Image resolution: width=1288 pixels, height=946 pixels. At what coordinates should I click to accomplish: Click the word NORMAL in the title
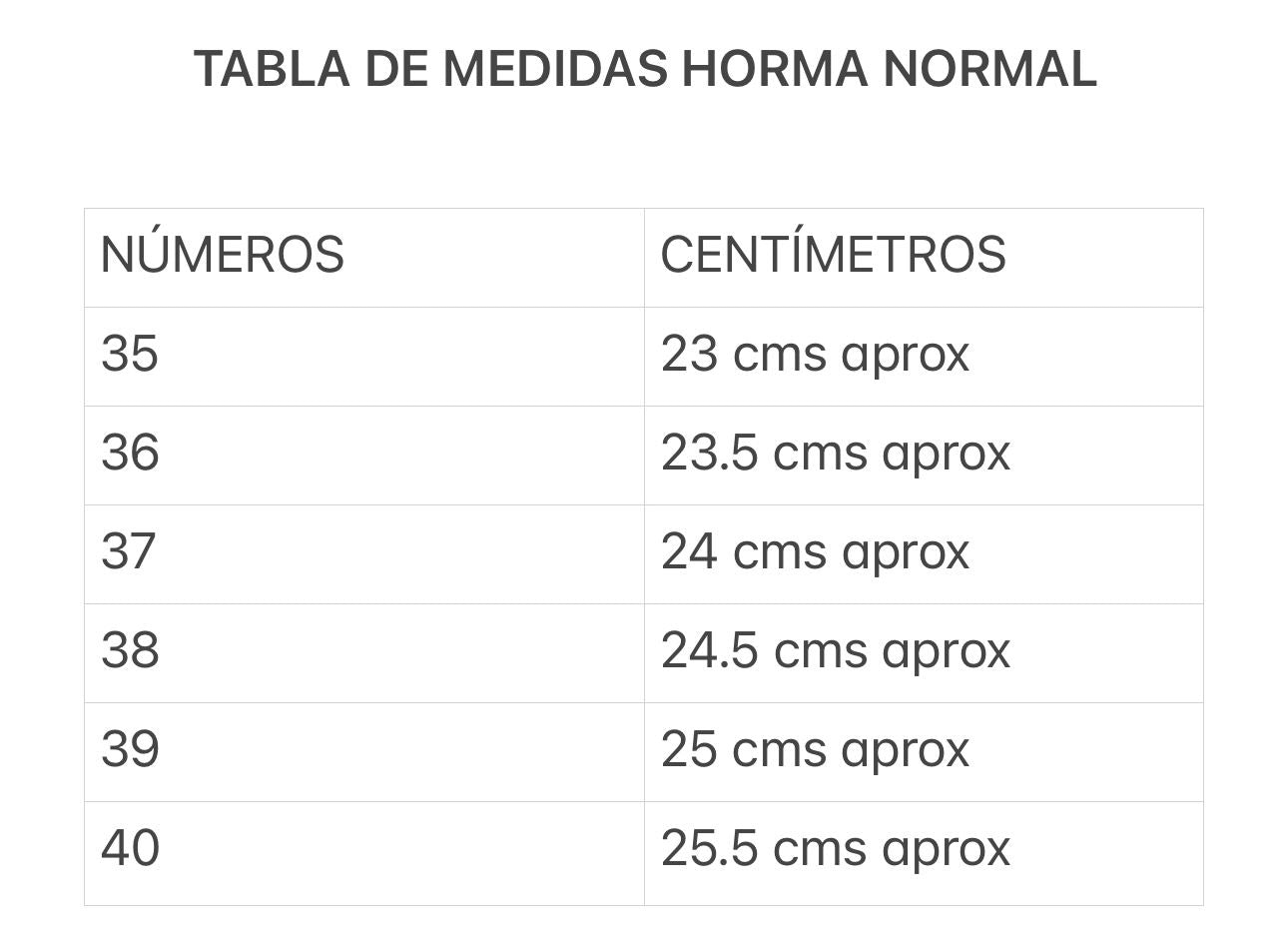click(x=989, y=69)
